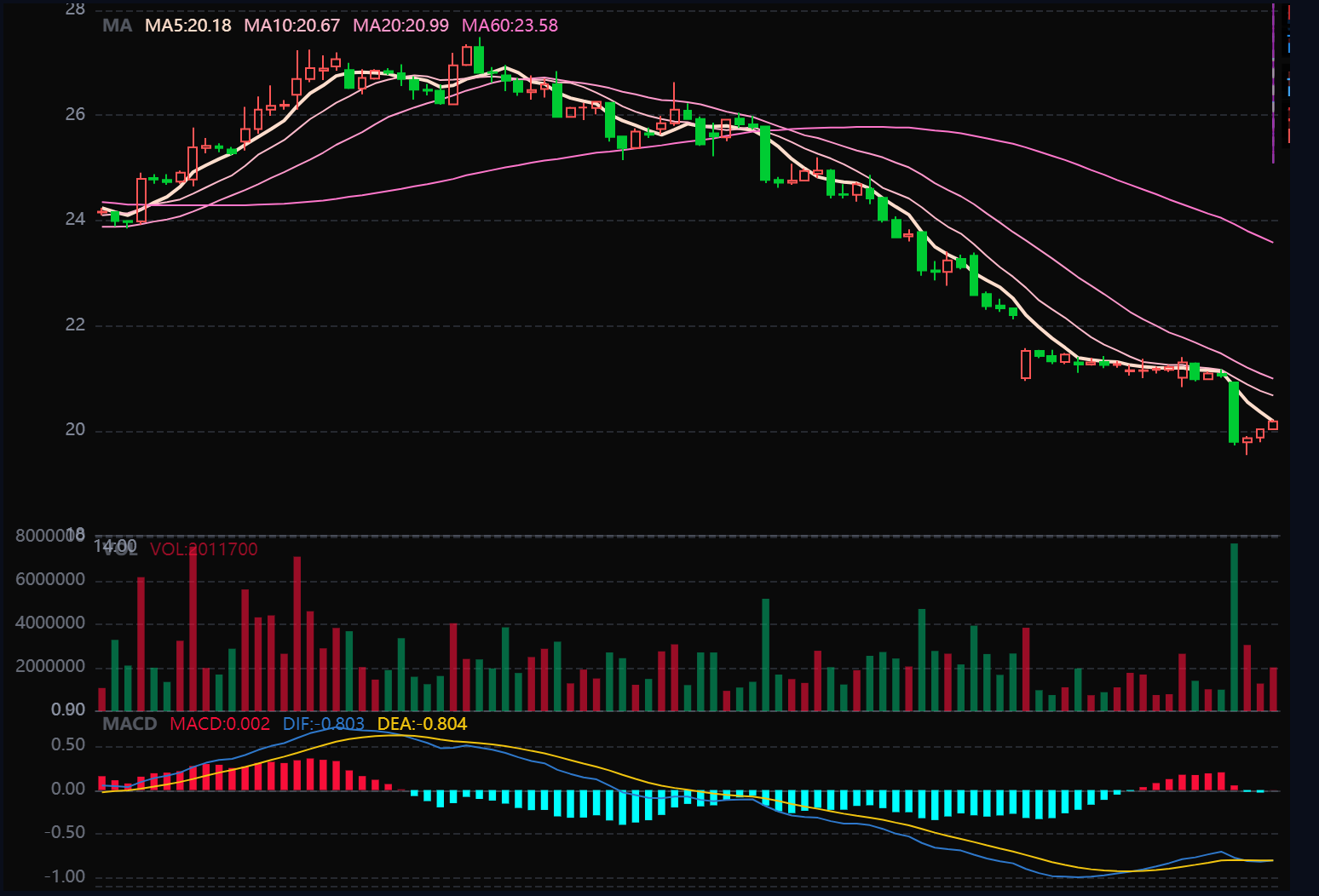Select the large green candle that drops below 20
1319x896 pixels.
[x=1234, y=412]
